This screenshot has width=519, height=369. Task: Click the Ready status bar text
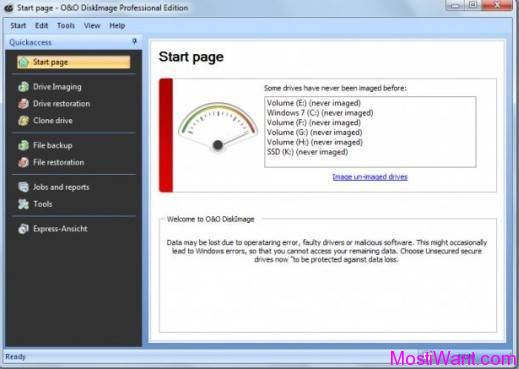pos(15,357)
